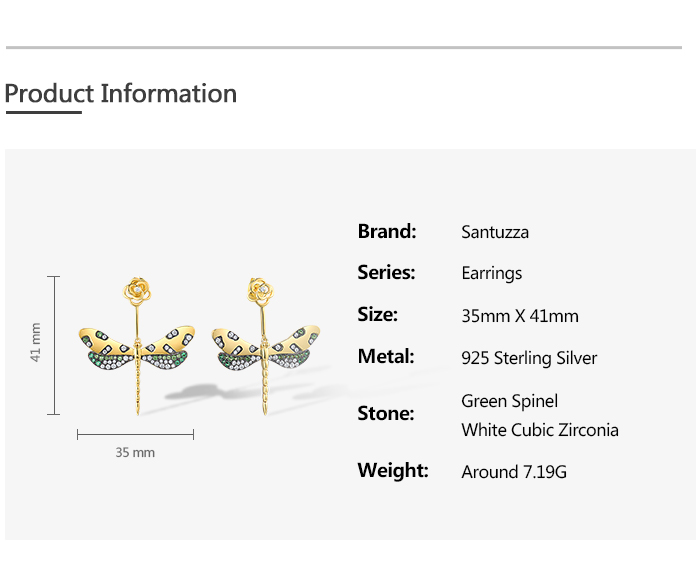The width and height of the screenshot is (700, 588).
Task: Select the 925 Sterling Silver text
Action: (x=529, y=358)
